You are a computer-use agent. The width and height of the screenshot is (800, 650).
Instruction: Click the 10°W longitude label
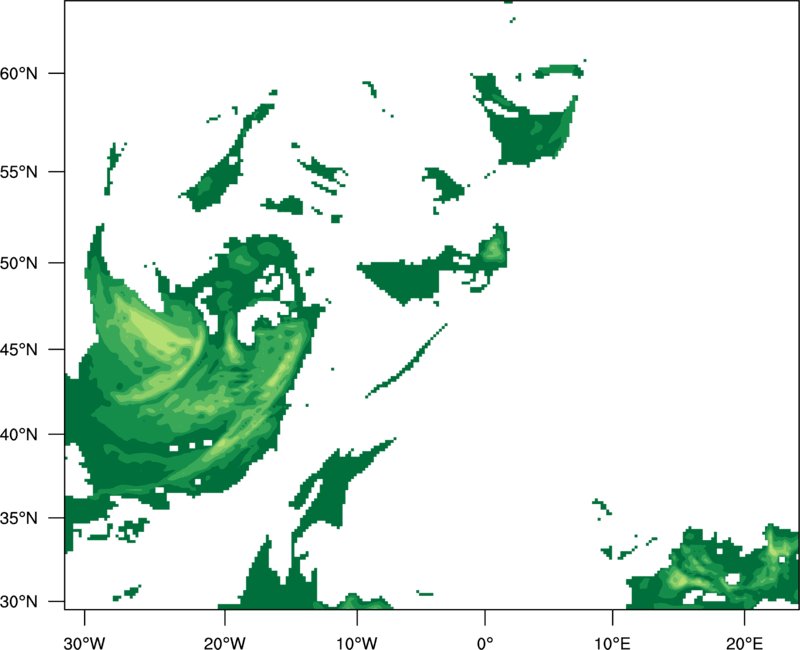click(x=357, y=643)
